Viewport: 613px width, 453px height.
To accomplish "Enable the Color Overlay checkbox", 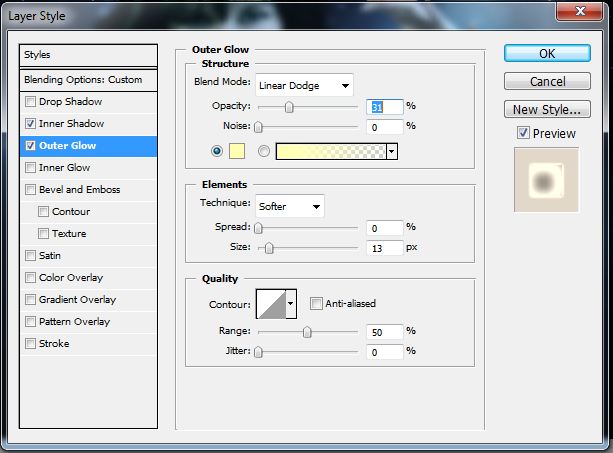I will click(x=30, y=278).
